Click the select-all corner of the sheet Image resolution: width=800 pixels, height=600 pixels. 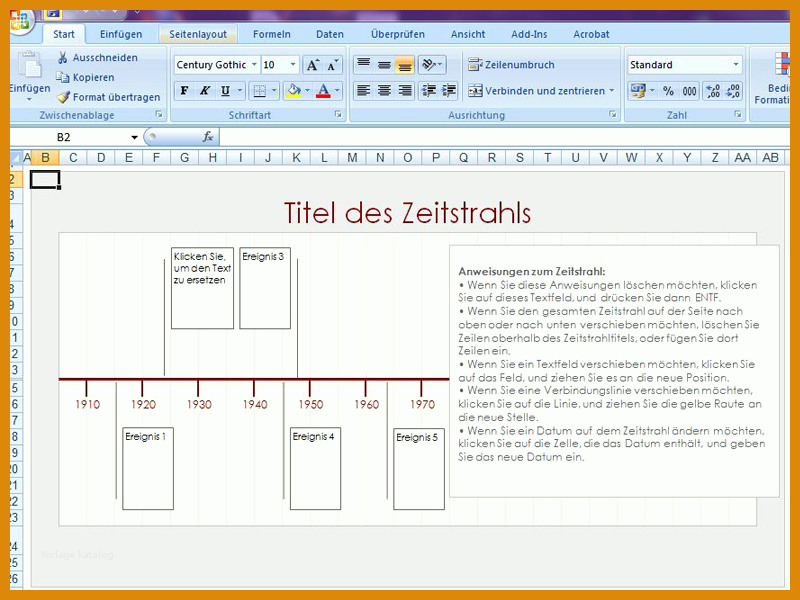[x=15, y=158]
